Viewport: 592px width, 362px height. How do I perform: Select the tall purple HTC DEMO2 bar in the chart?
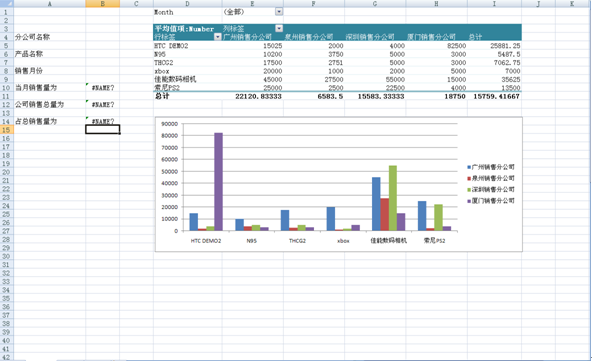(x=219, y=182)
